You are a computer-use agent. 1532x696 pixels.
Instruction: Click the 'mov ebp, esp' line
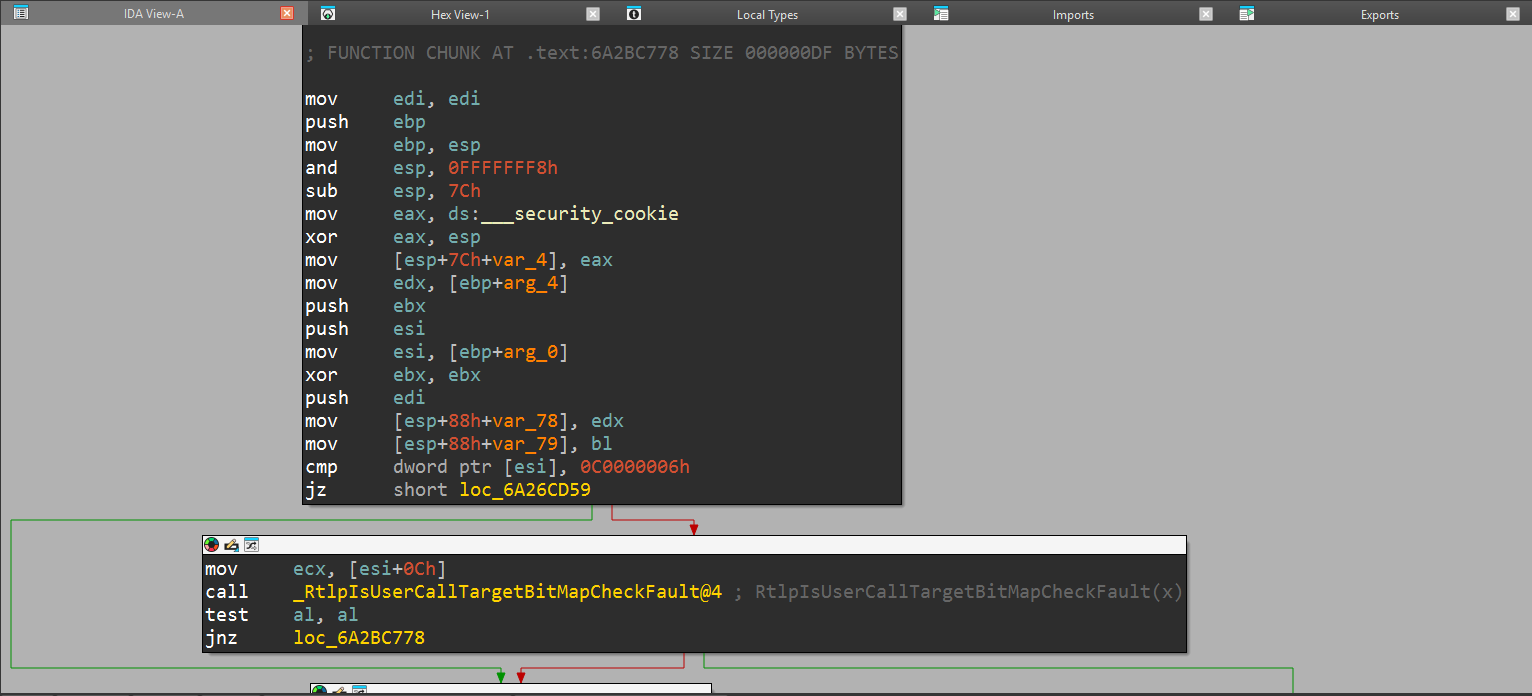coord(393,145)
